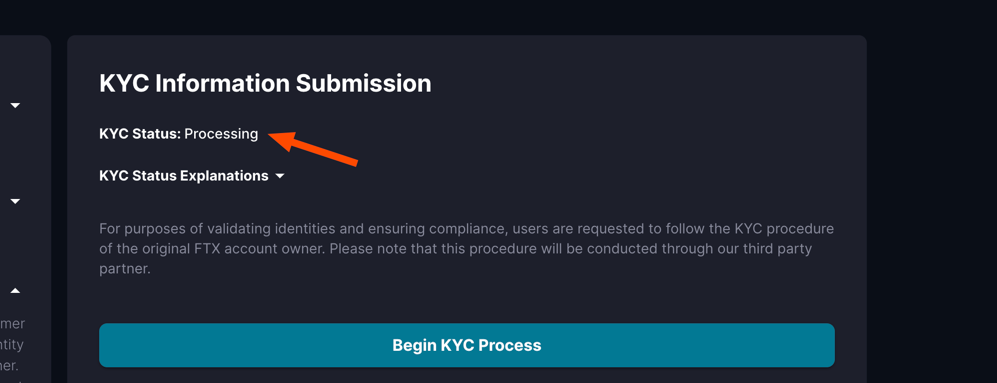Select the KYC Information Submission heading
Viewport: 997px width, 383px height.
(265, 84)
